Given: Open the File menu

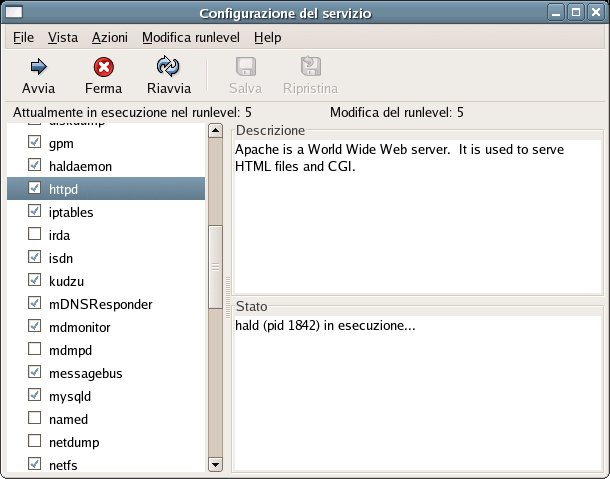Looking at the screenshot, I should tap(23, 37).
